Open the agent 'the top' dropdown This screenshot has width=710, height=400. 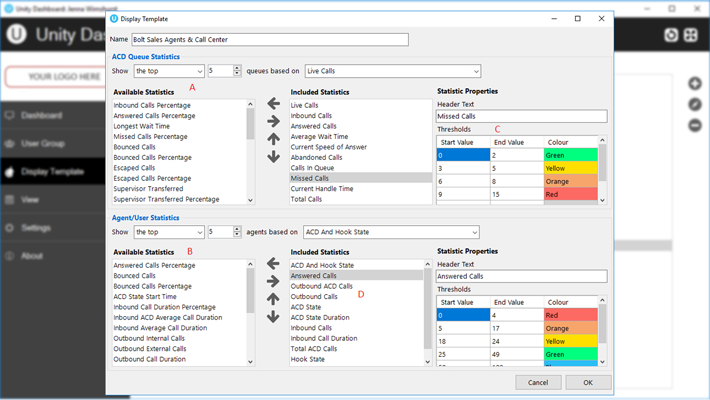pos(169,232)
